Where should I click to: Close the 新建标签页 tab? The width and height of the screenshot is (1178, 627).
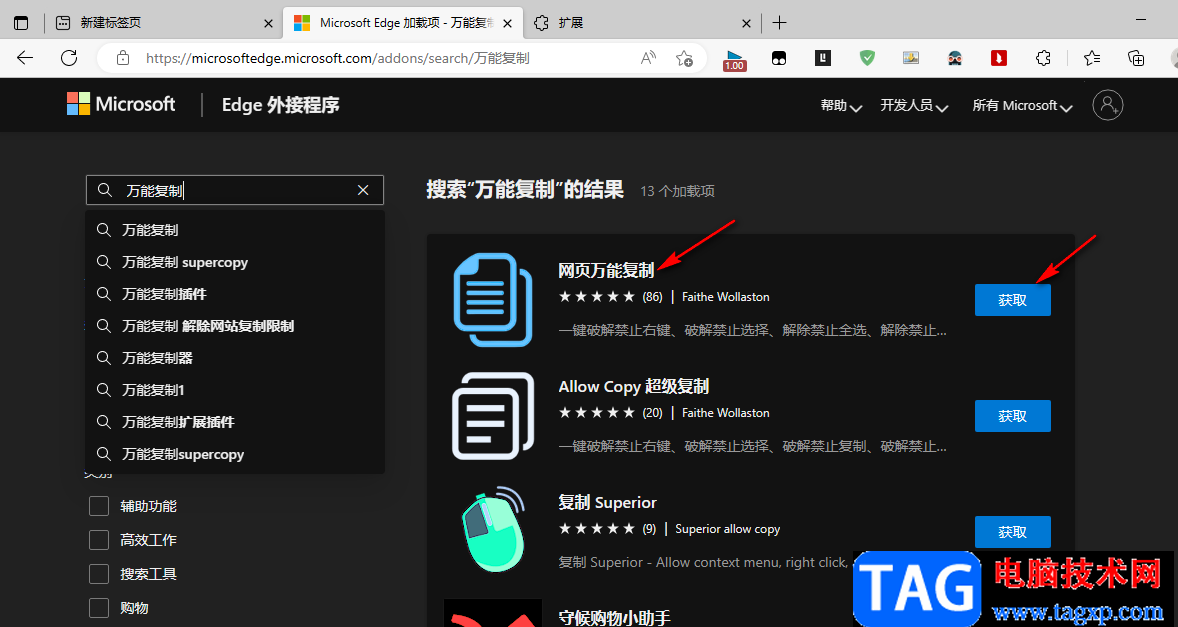tap(268, 23)
